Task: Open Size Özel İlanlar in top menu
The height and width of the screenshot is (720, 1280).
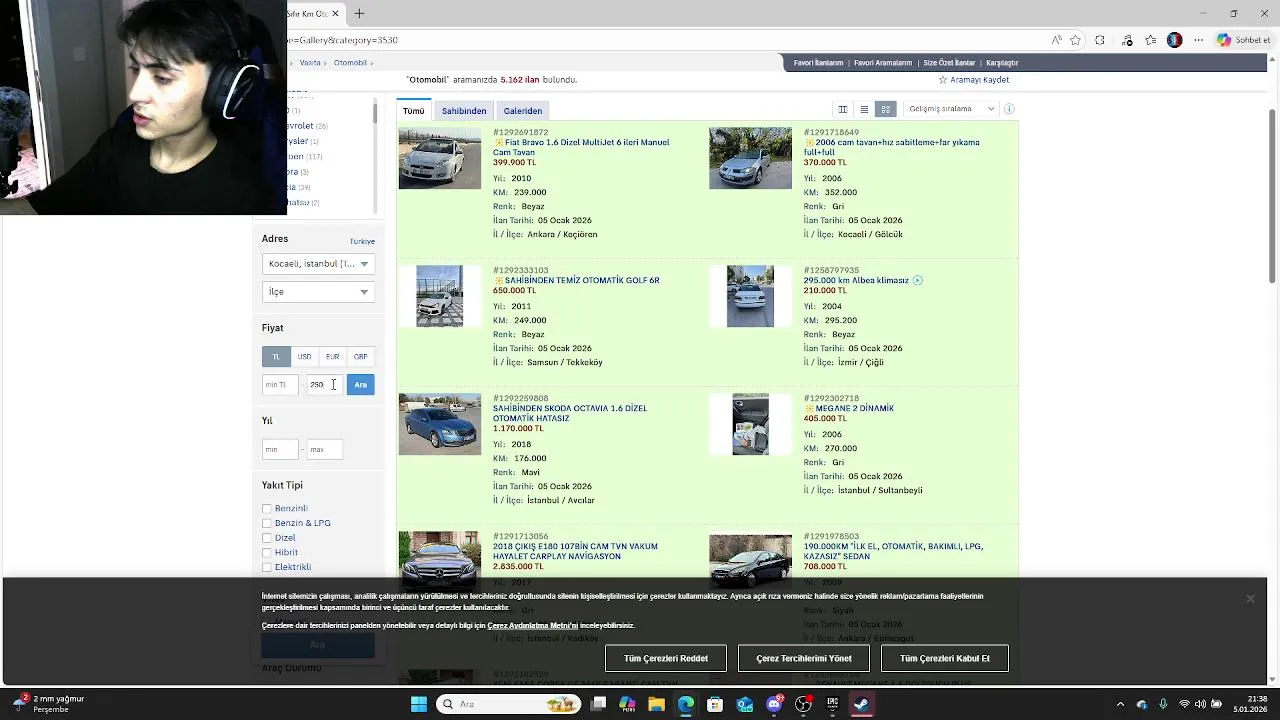Action: (949, 63)
